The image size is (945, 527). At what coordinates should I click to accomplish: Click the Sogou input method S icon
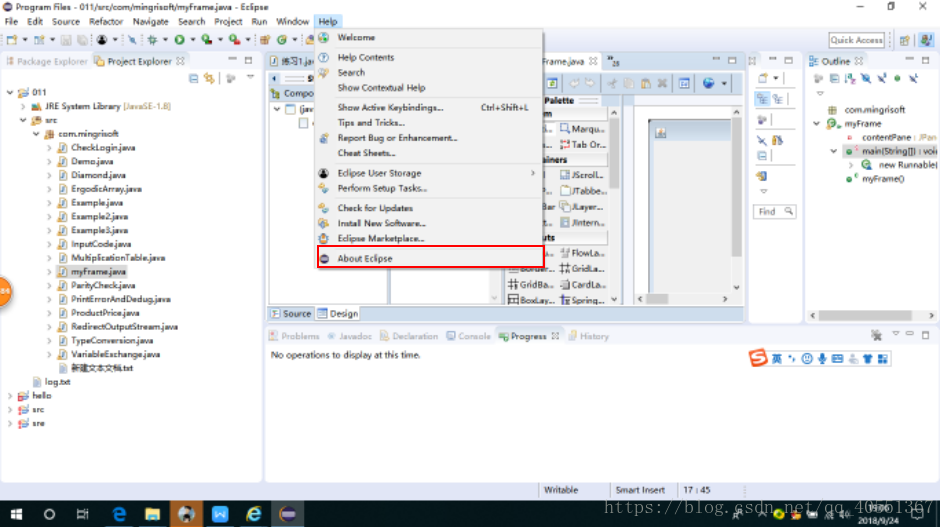[x=758, y=358]
